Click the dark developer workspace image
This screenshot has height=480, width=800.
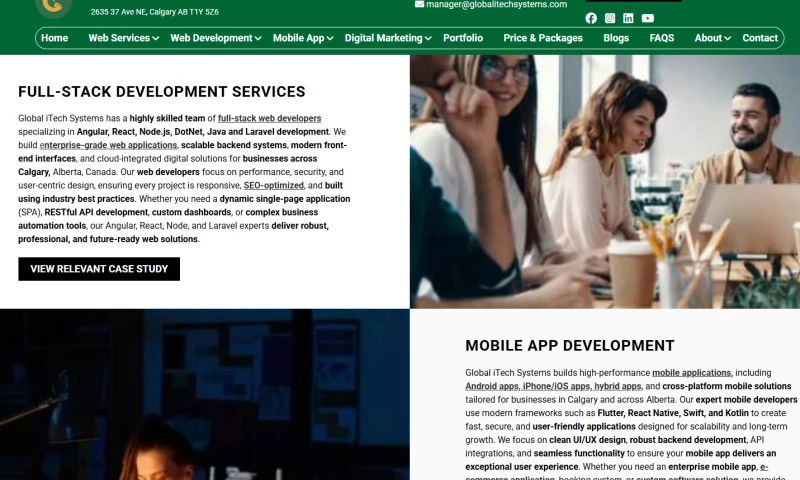[x=205, y=394]
